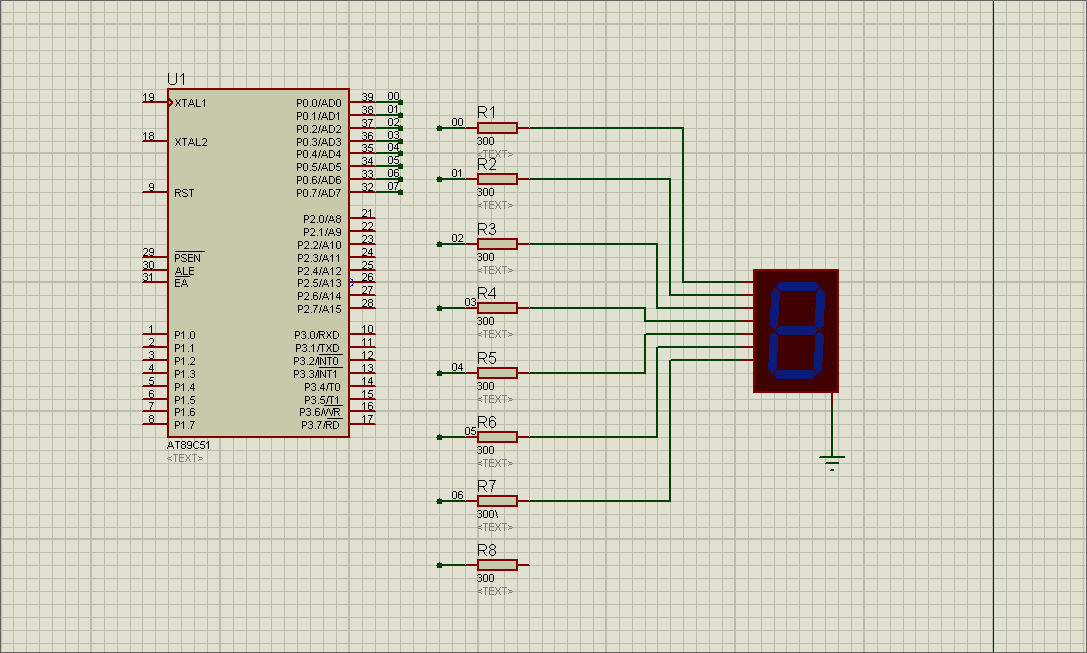The width and height of the screenshot is (1087, 653).
Task: Click pin number 19 beside XTAL1
Action: pyautogui.click(x=148, y=97)
